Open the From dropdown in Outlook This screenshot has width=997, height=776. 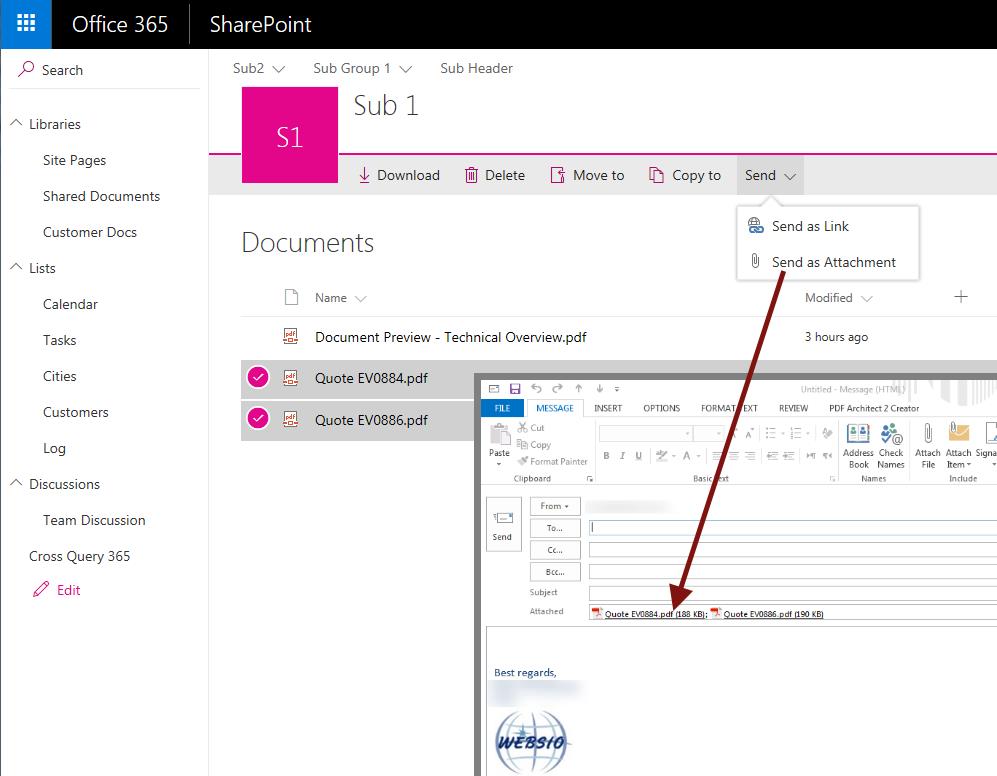pyautogui.click(x=555, y=506)
